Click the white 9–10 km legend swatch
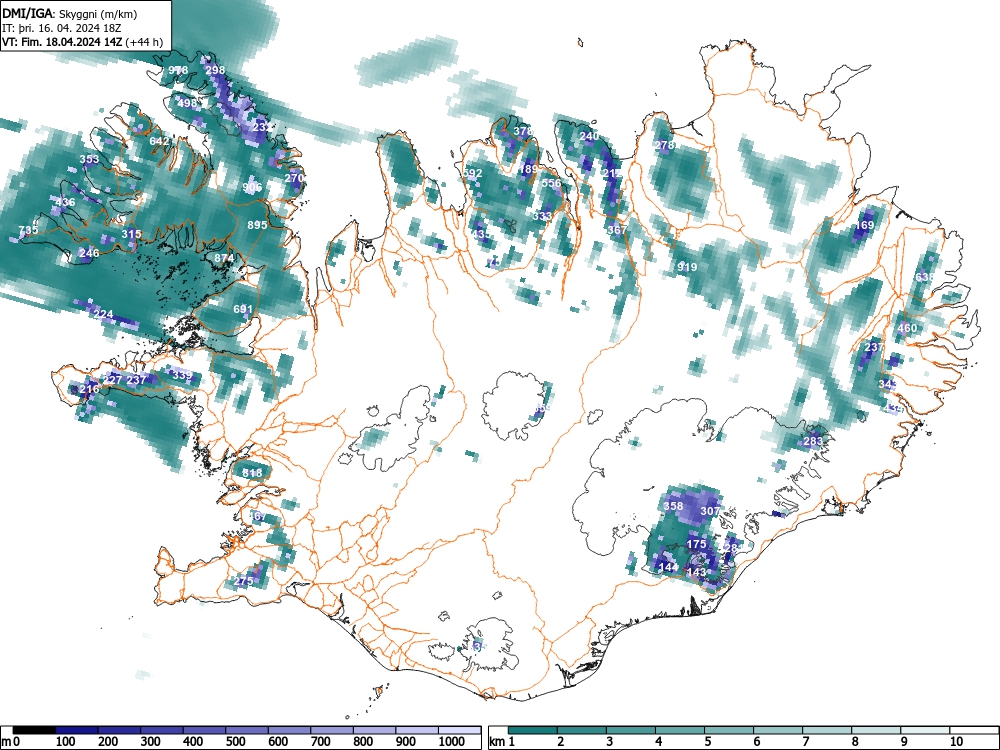This screenshot has height=750, width=1000. [x=925, y=730]
